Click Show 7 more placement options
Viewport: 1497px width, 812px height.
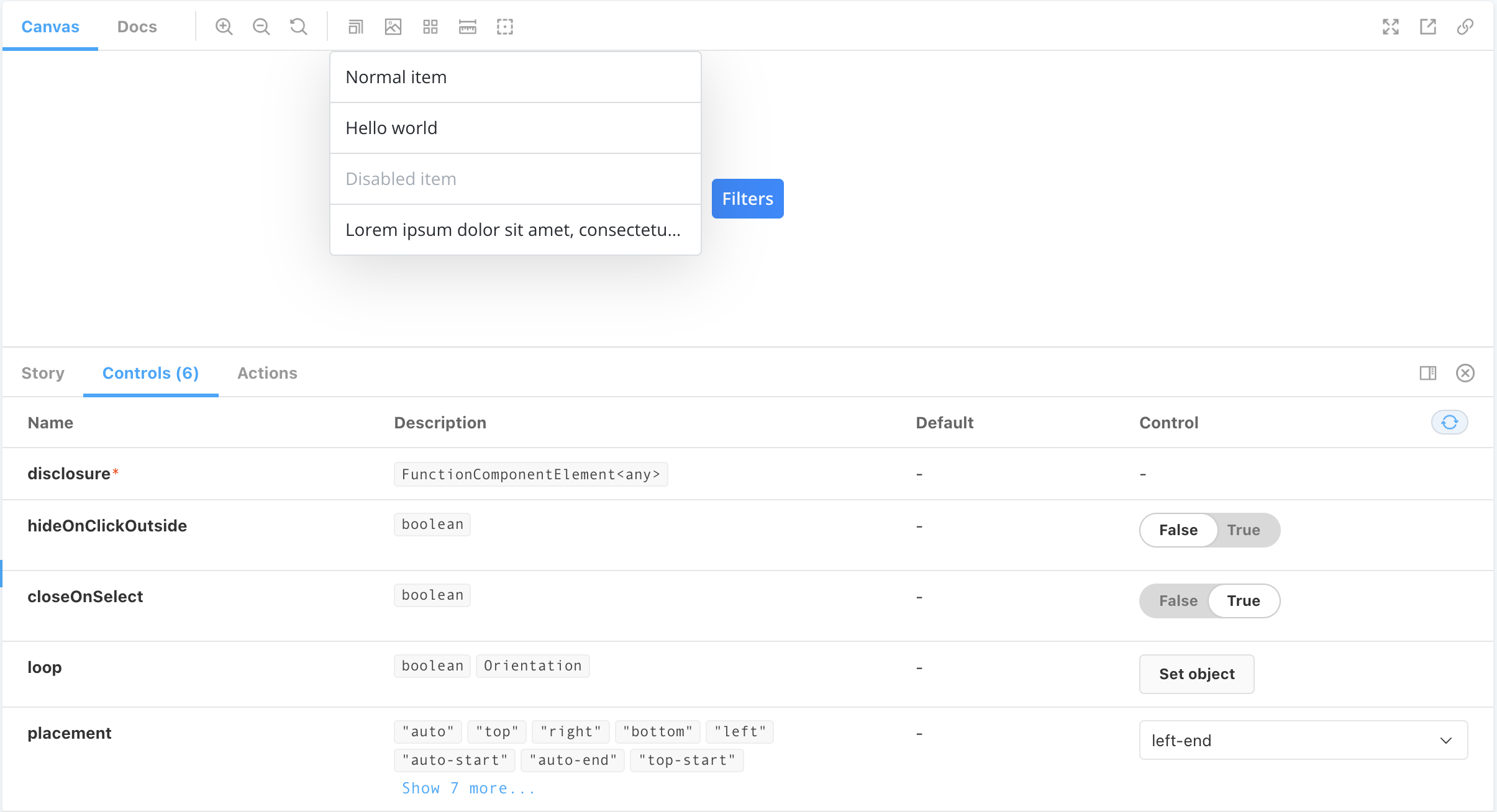(468, 787)
